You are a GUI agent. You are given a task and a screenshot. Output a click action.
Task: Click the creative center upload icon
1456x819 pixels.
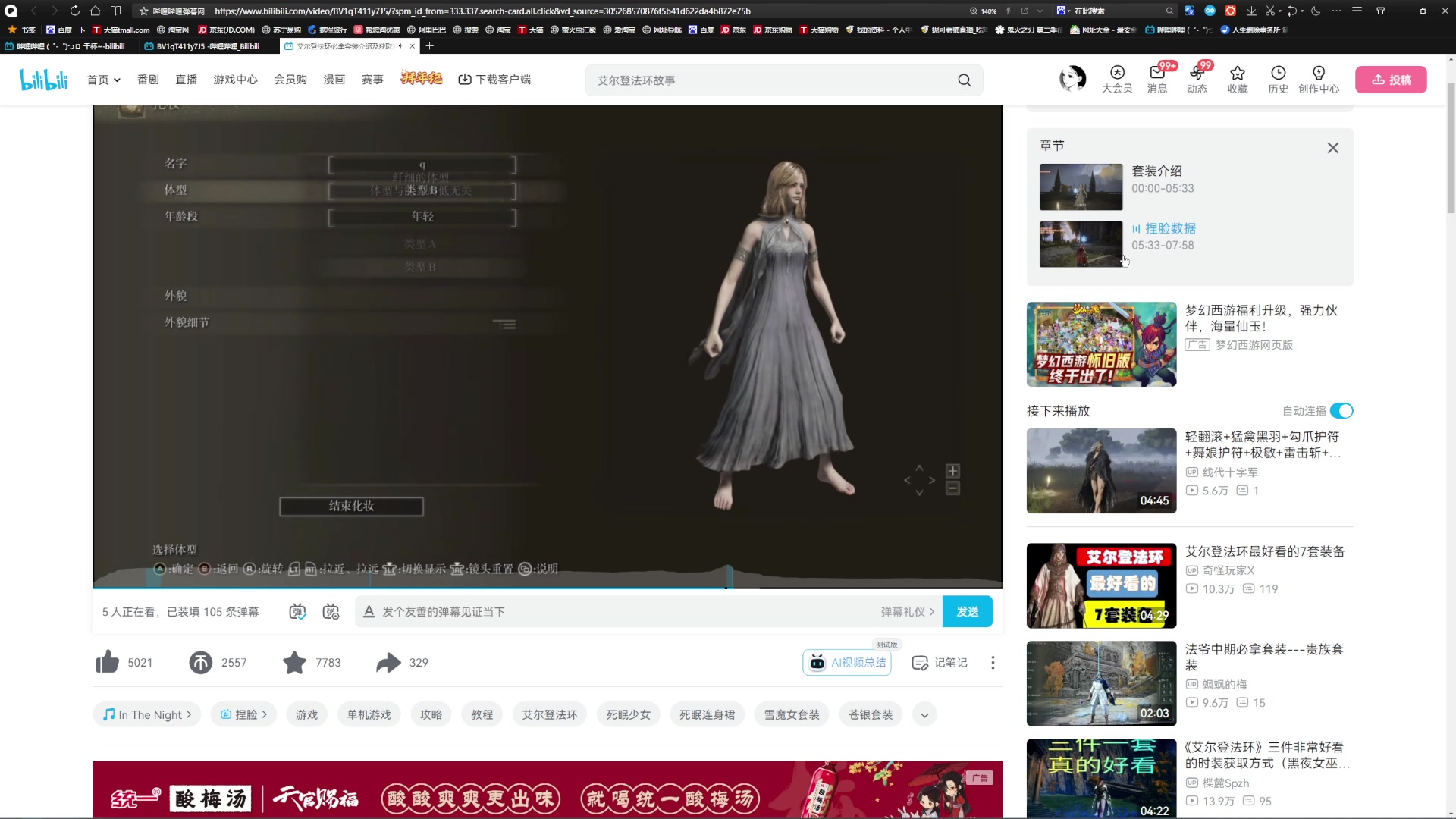tap(1392, 79)
